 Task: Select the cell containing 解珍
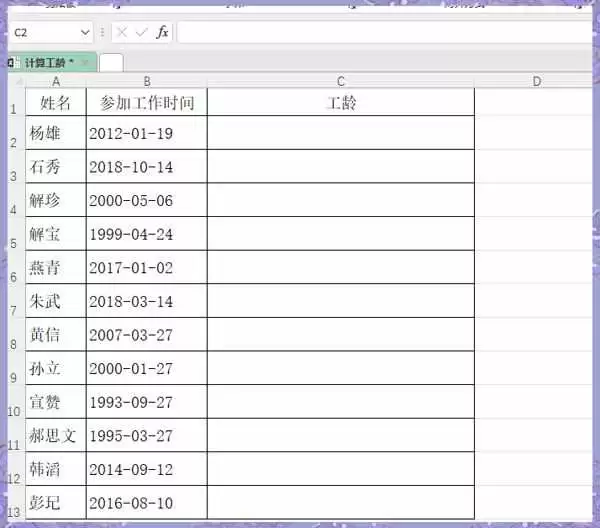point(56,200)
